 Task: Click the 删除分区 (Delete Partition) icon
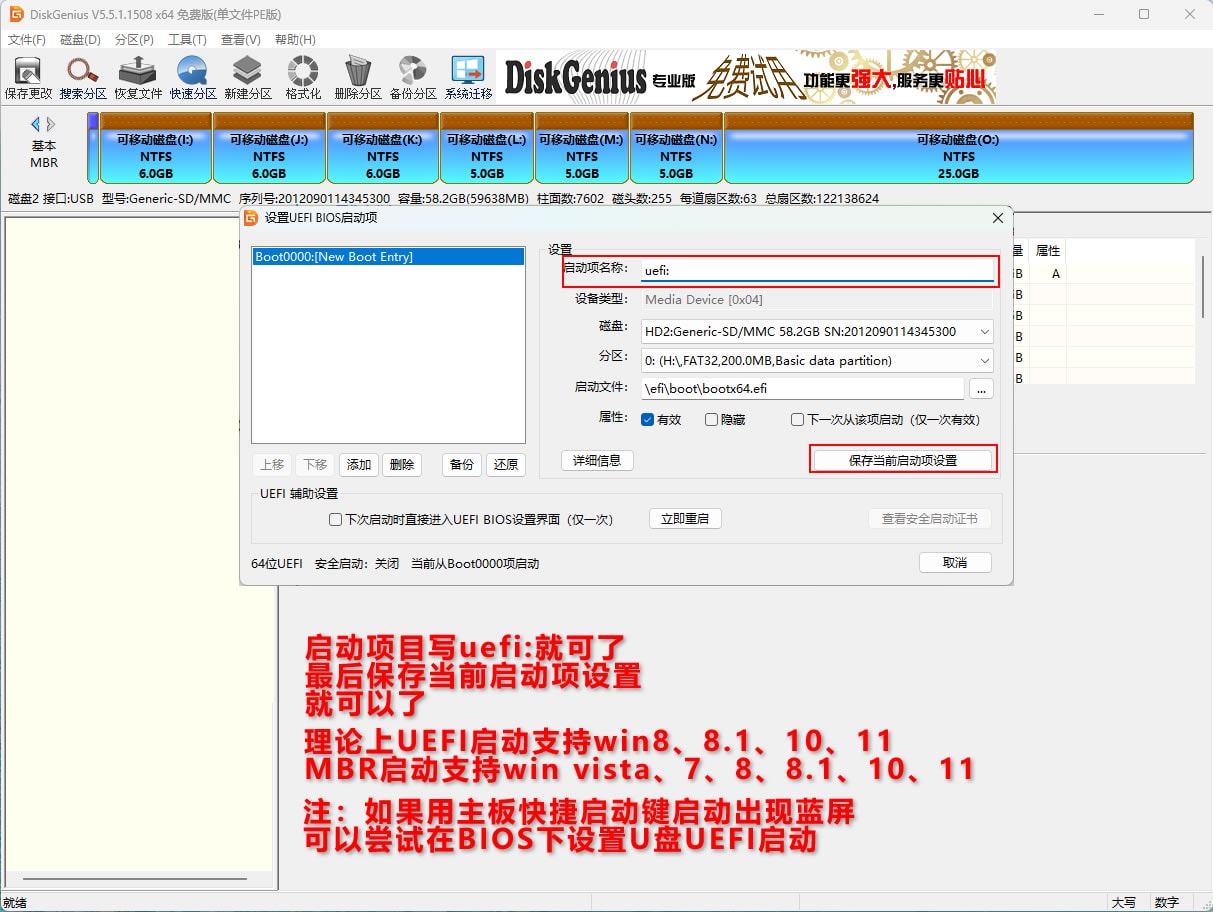point(358,77)
